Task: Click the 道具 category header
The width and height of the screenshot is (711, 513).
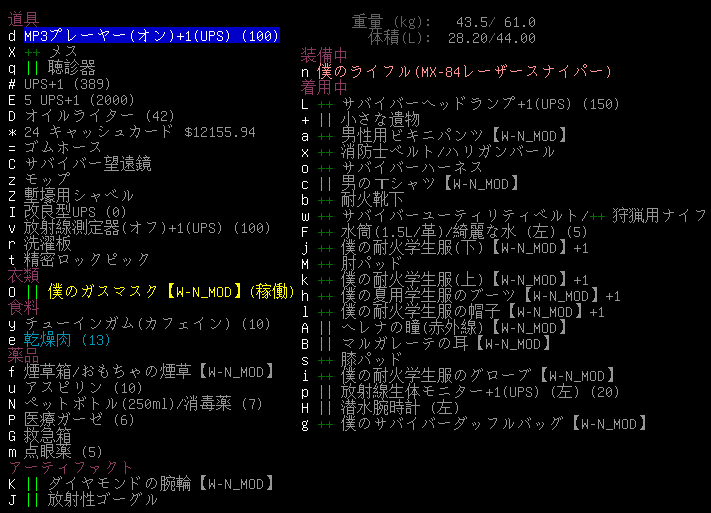Action: point(24,20)
